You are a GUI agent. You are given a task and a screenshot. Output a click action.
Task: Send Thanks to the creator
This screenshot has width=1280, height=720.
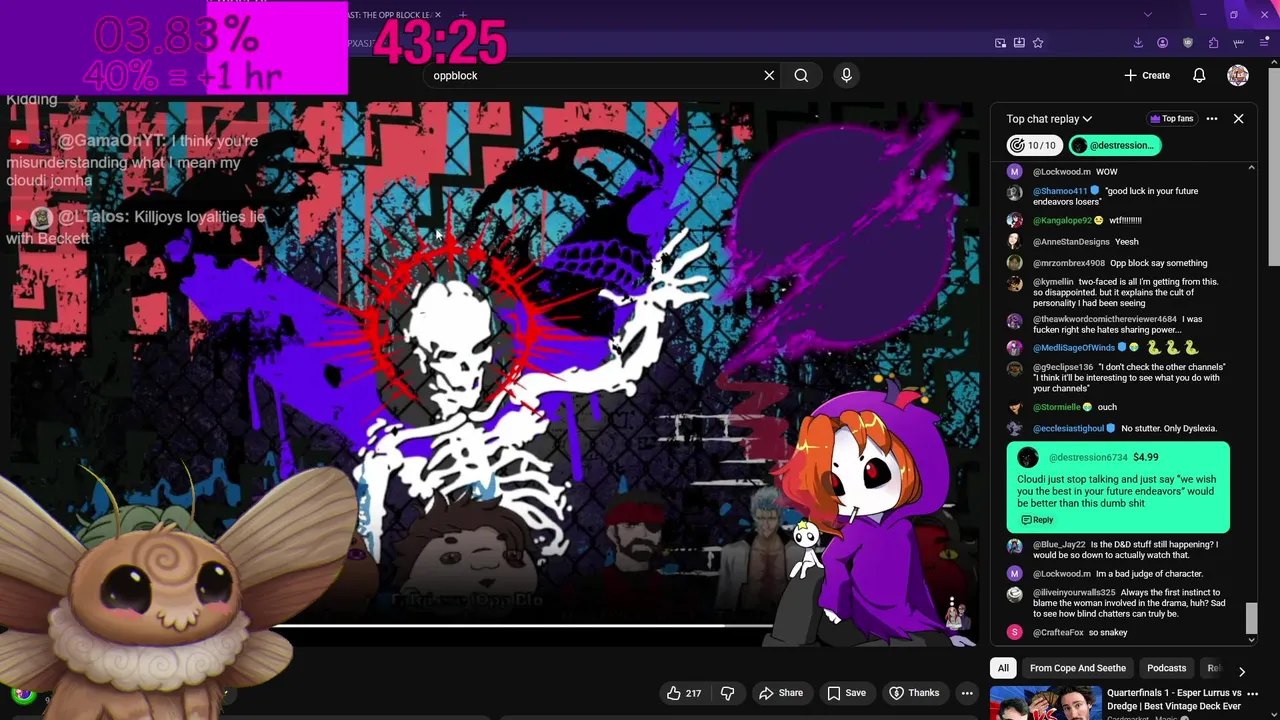pos(914,693)
